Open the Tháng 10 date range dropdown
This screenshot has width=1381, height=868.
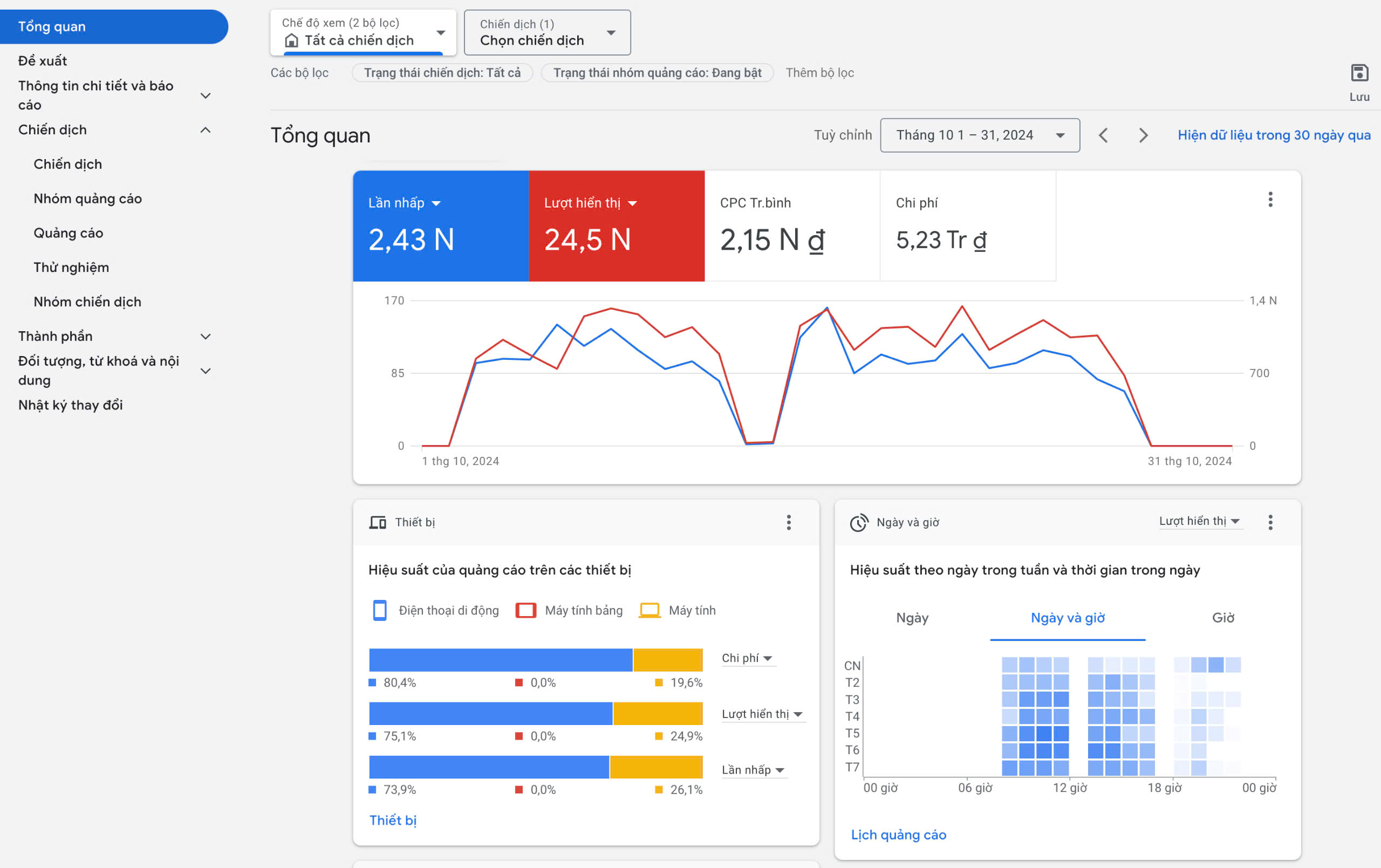(980, 135)
